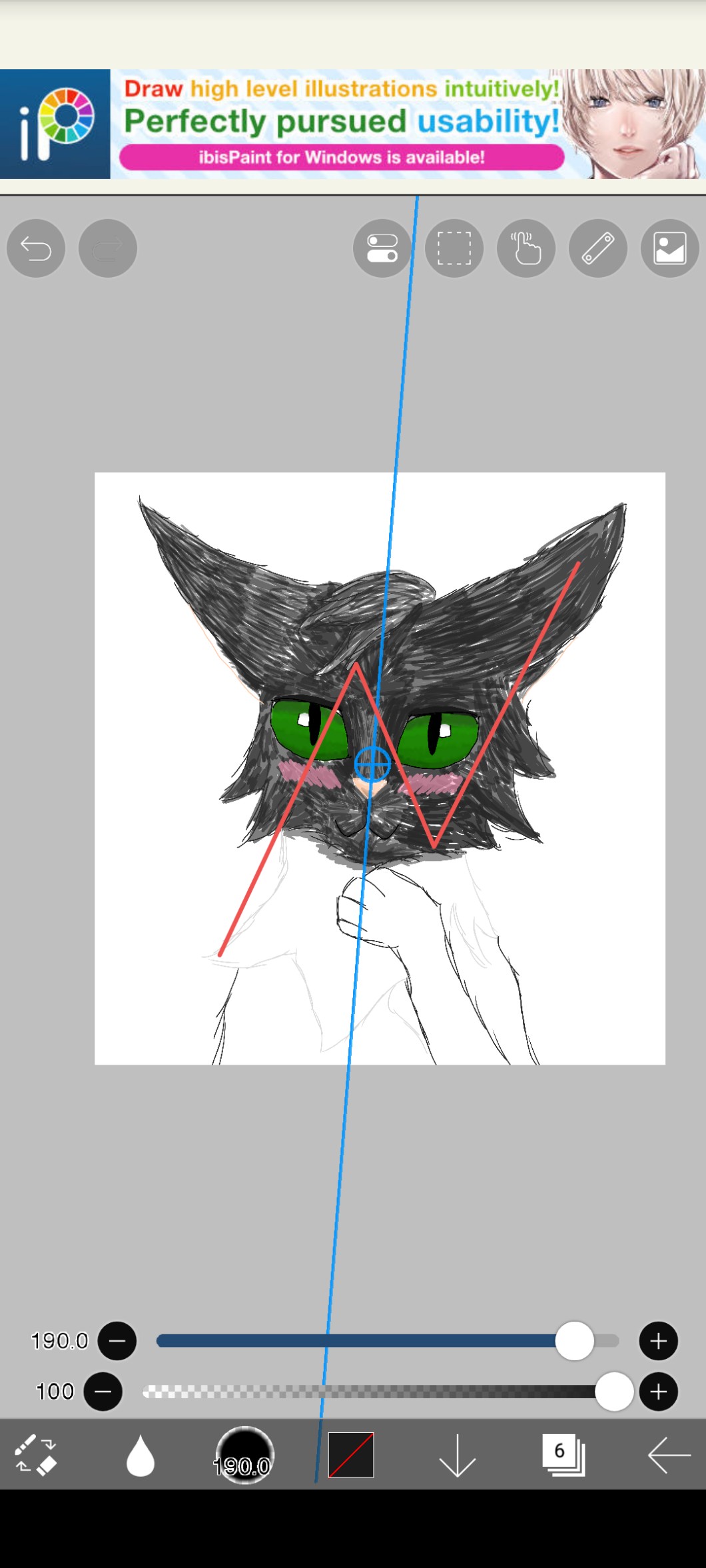This screenshot has width=706, height=1568.
Task: Tap the hand gesture tool icon
Action: (526, 248)
